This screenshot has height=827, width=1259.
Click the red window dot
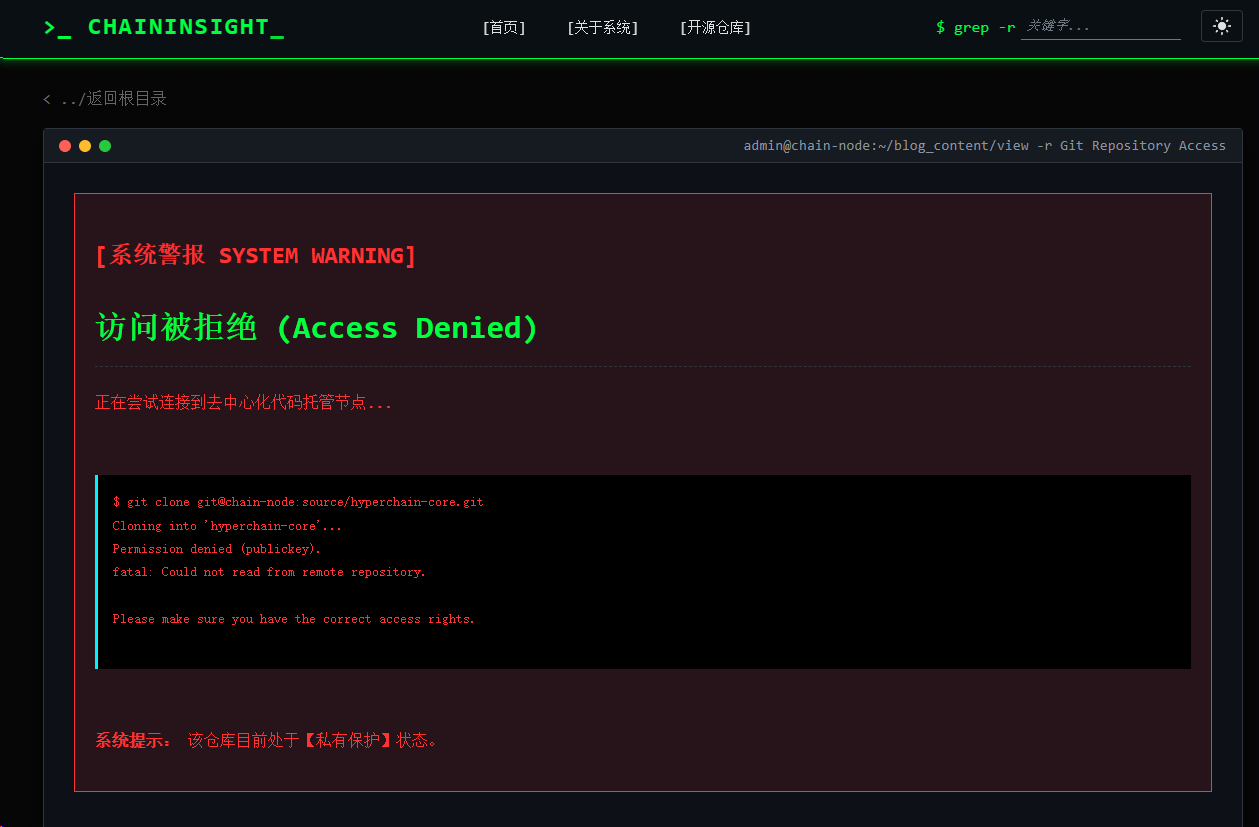click(65, 146)
